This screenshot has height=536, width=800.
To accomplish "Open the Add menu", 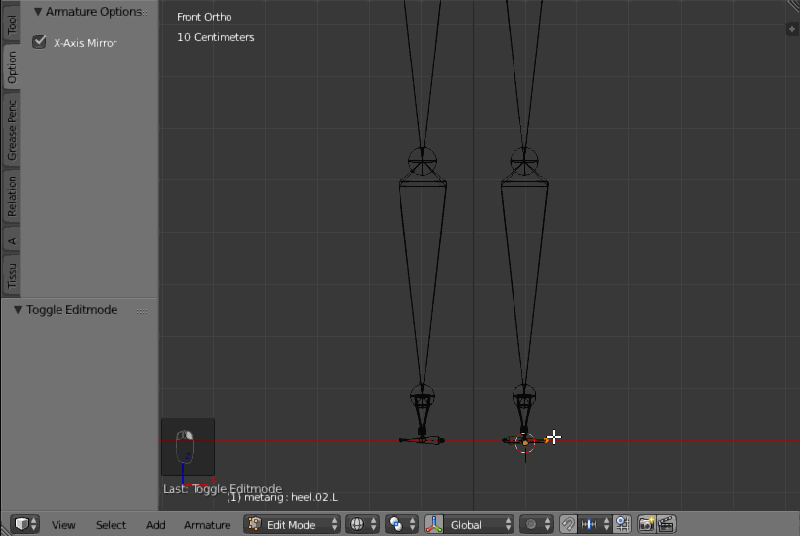I will coord(156,525).
